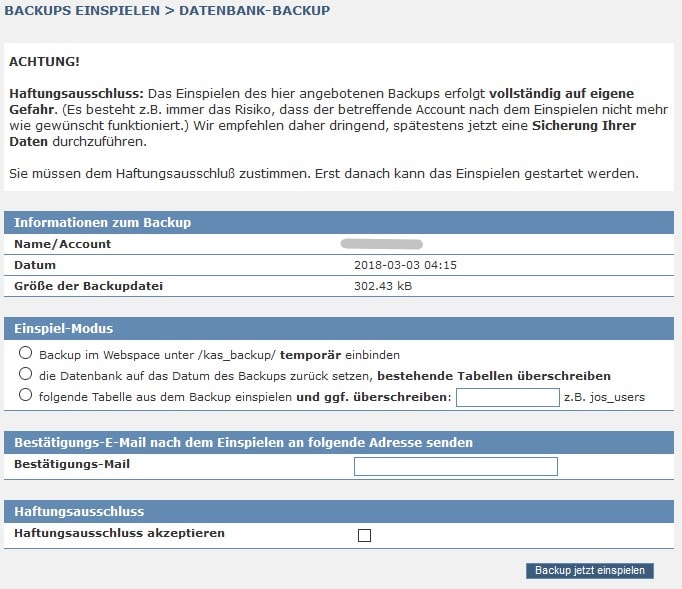Click the date value 2018-03-03 04:15
This screenshot has width=682, height=589.
(x=405, y=265)
